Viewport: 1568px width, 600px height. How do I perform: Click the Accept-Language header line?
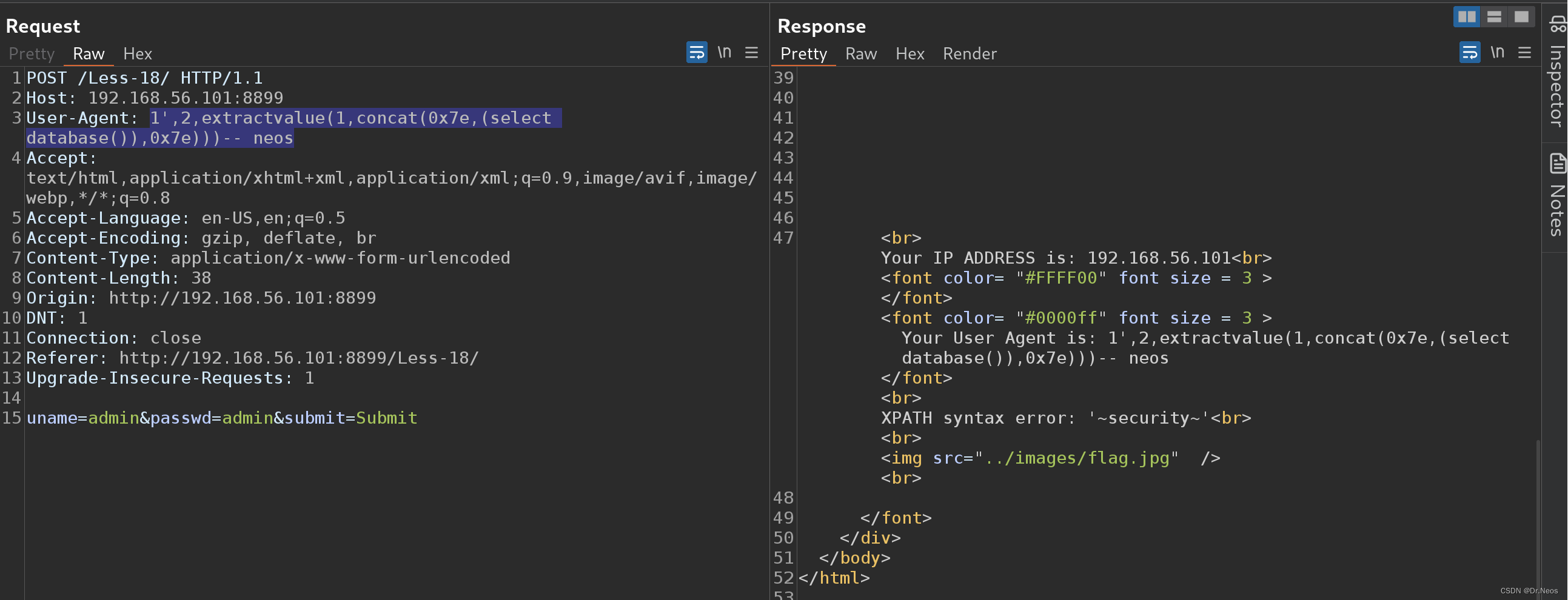tap(186, 218)
